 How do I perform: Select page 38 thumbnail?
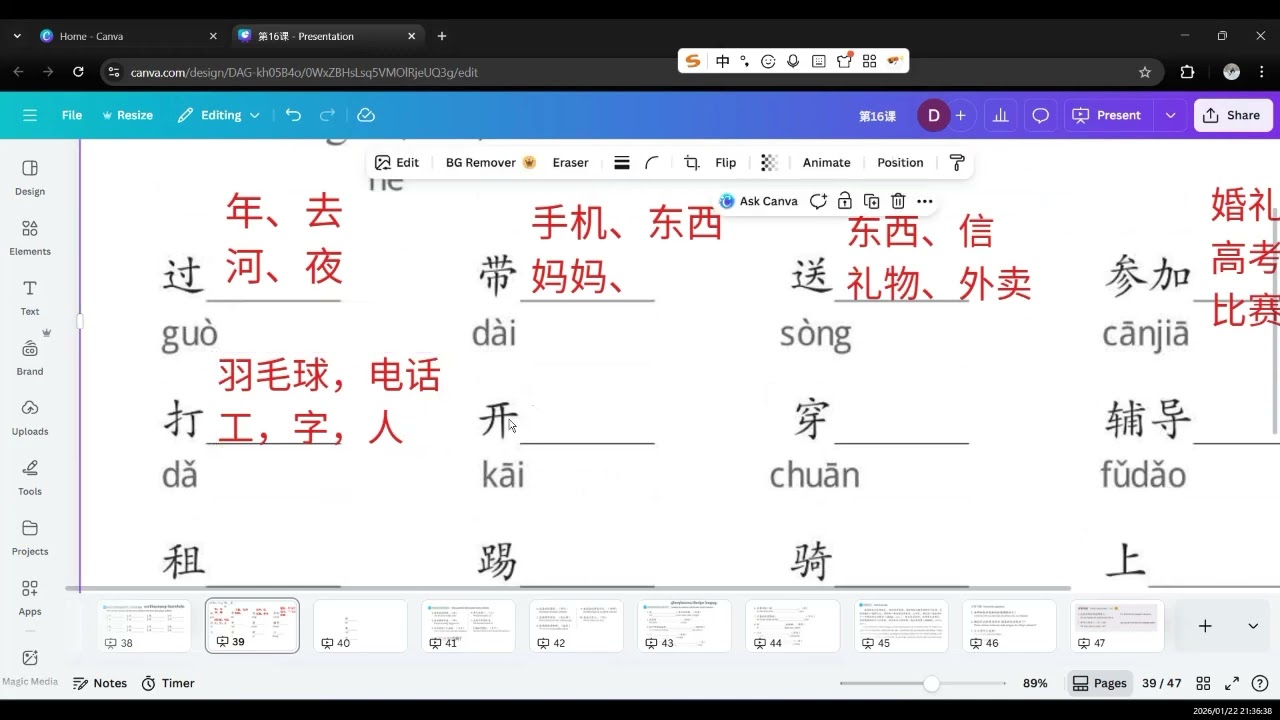[144, 626]
